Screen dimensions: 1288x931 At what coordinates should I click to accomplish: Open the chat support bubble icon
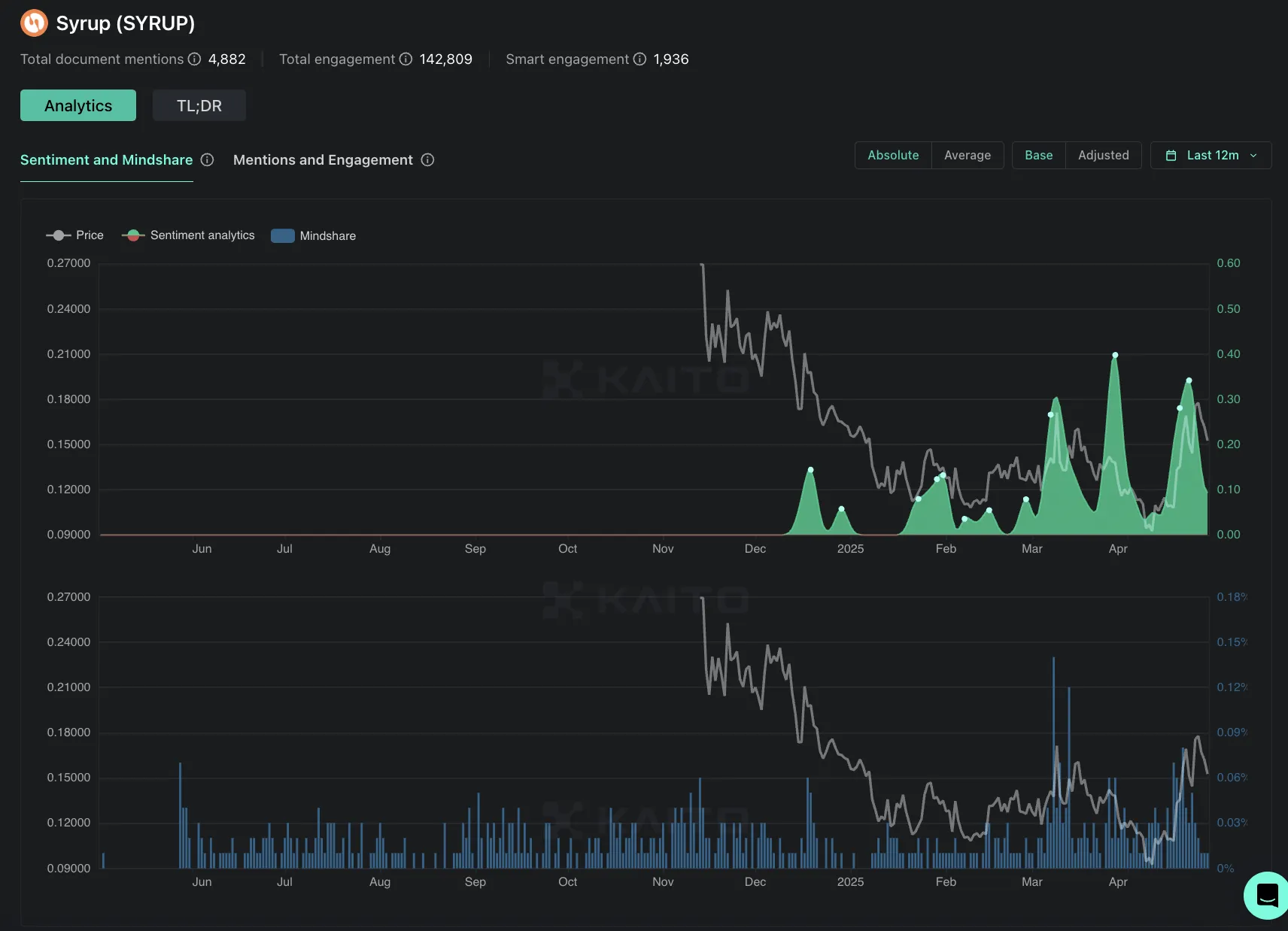pyautogui.click(x=1267, y=895)
